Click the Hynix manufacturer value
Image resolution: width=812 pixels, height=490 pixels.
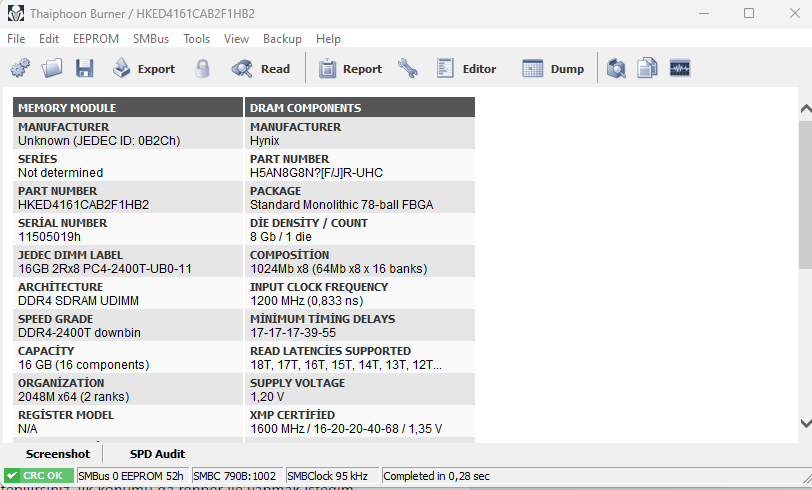(265, 141)
